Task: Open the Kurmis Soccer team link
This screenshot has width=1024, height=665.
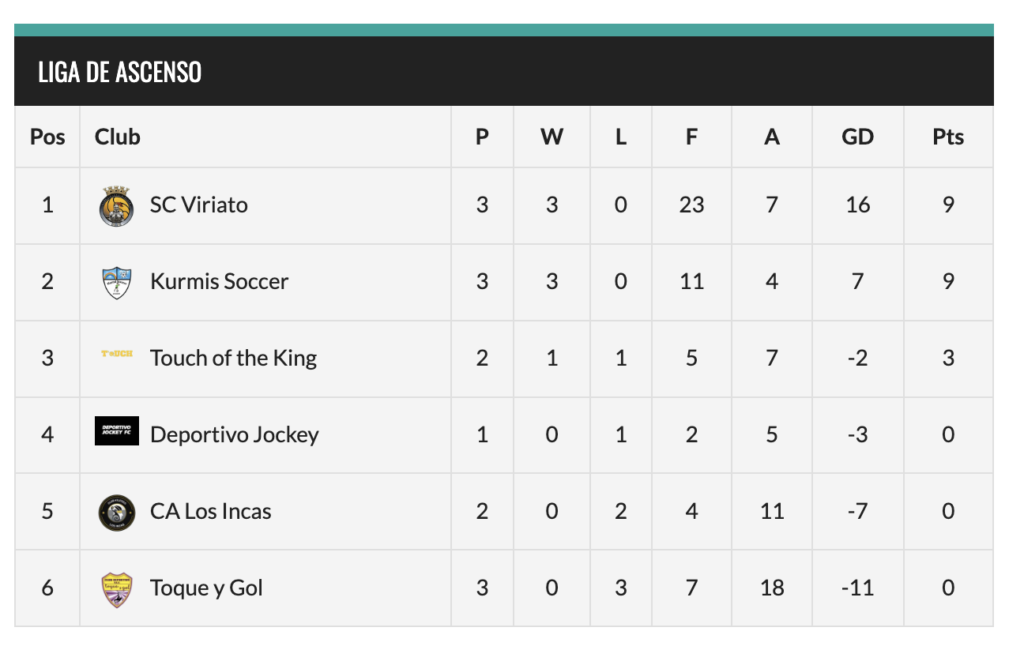Action: [x=219, y=282]
